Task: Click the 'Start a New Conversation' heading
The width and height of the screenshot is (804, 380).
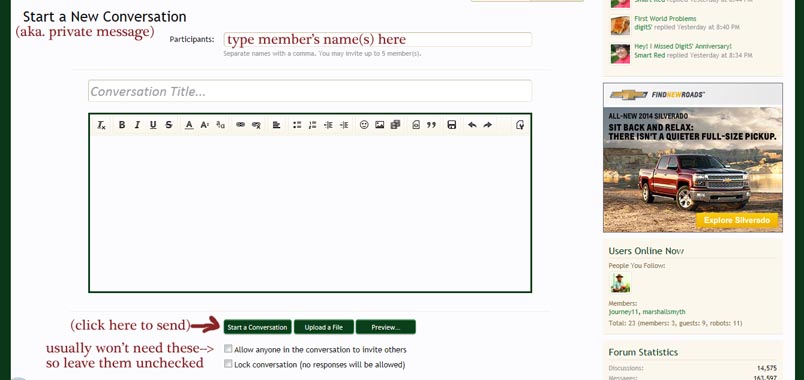Action: 105,16
